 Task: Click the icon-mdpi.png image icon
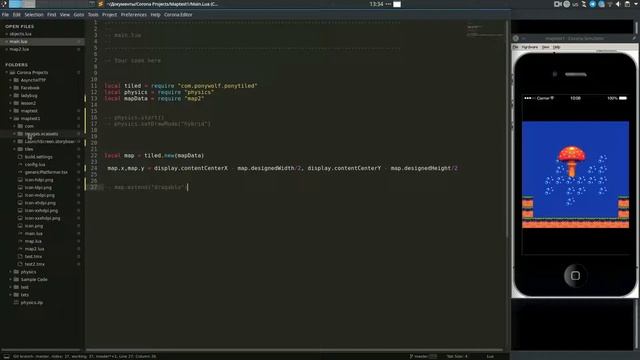(20, 195)
